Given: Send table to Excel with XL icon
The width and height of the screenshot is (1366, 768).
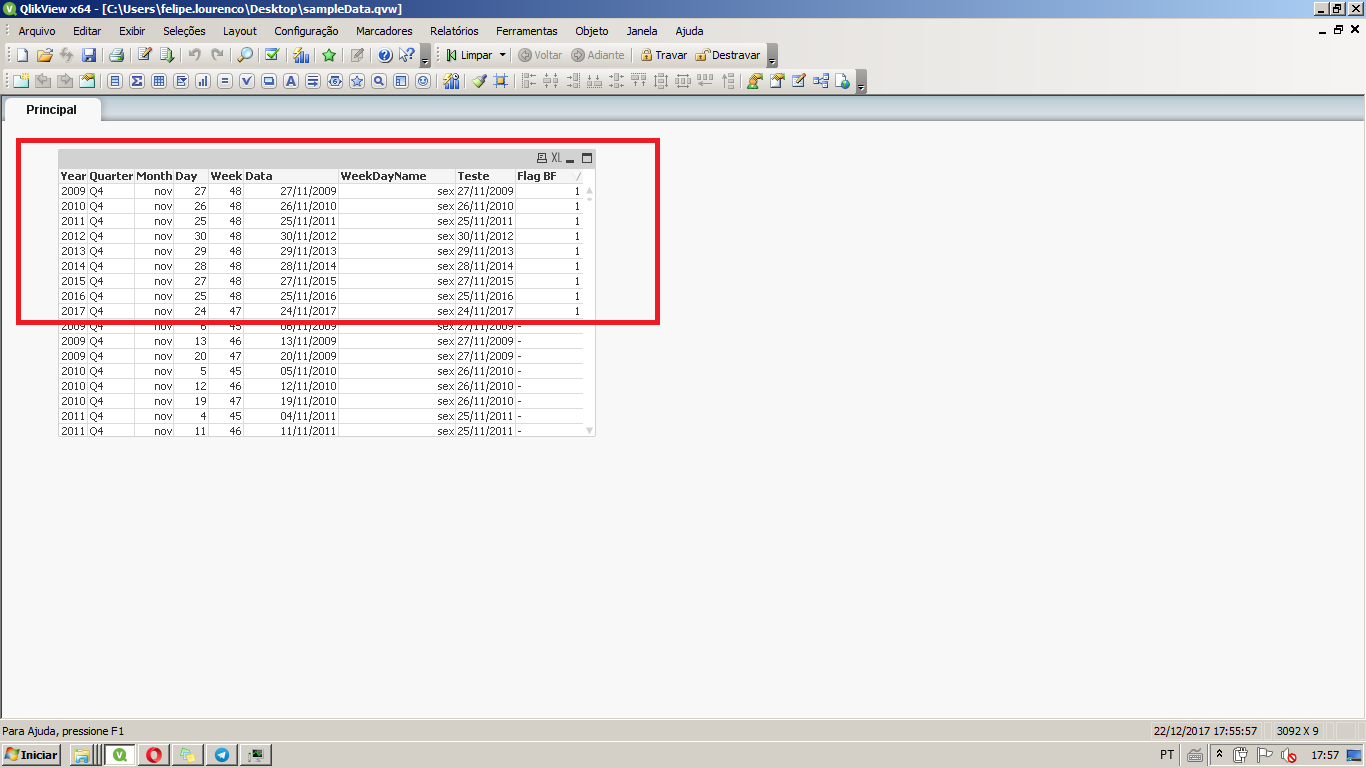Looking at the screenshot, I should tap(556, 158).
